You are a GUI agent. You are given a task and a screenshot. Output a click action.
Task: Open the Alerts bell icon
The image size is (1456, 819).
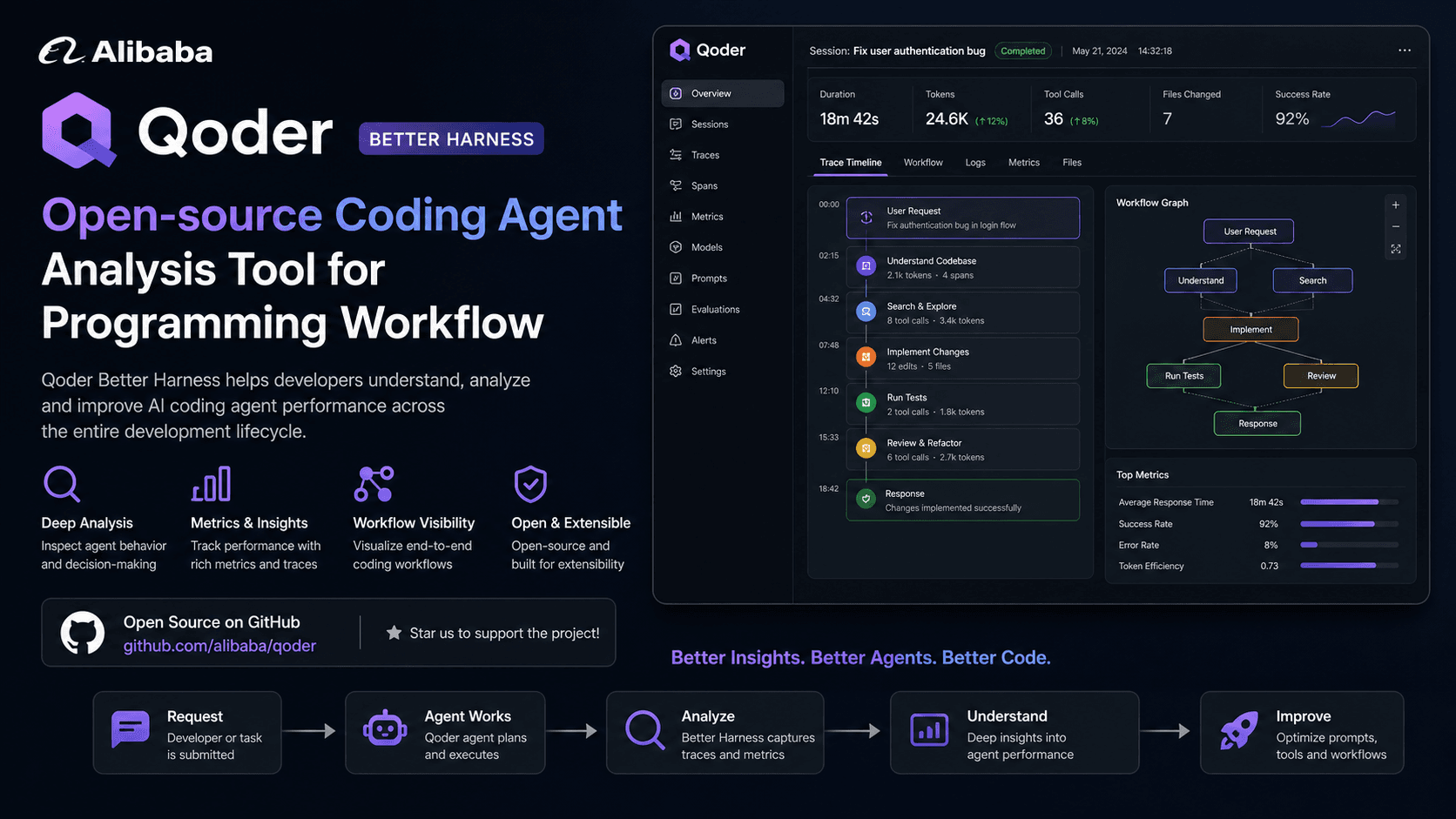pos(676,340)
